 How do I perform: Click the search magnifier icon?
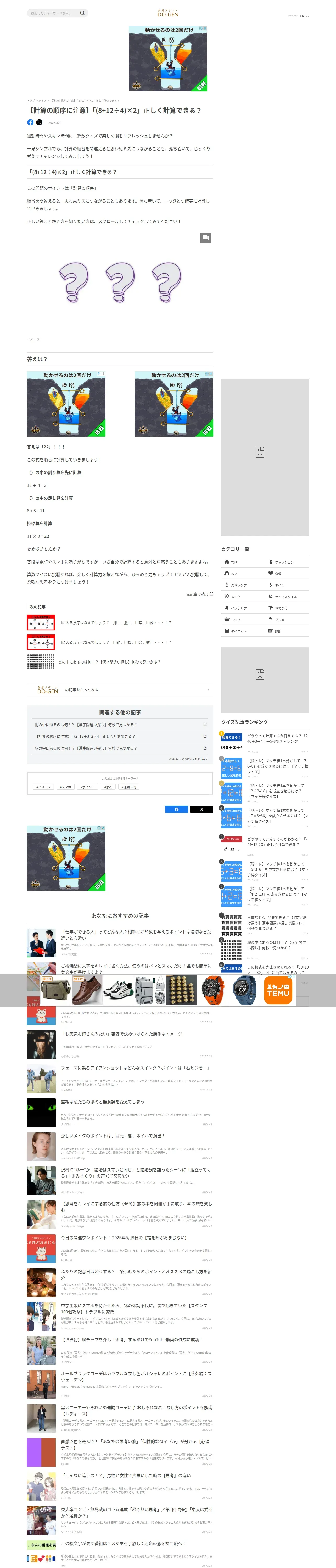coord(82,13)
